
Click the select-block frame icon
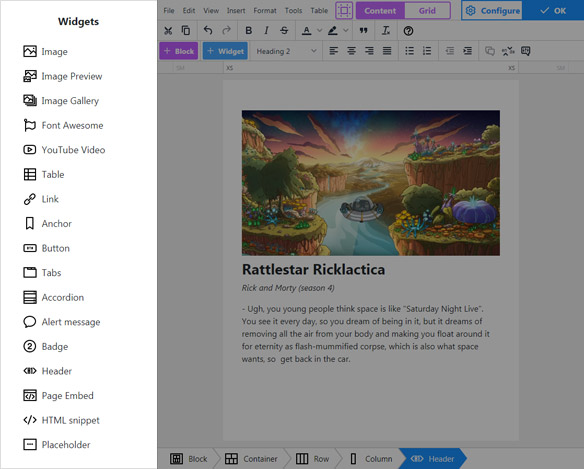(344, 10)
